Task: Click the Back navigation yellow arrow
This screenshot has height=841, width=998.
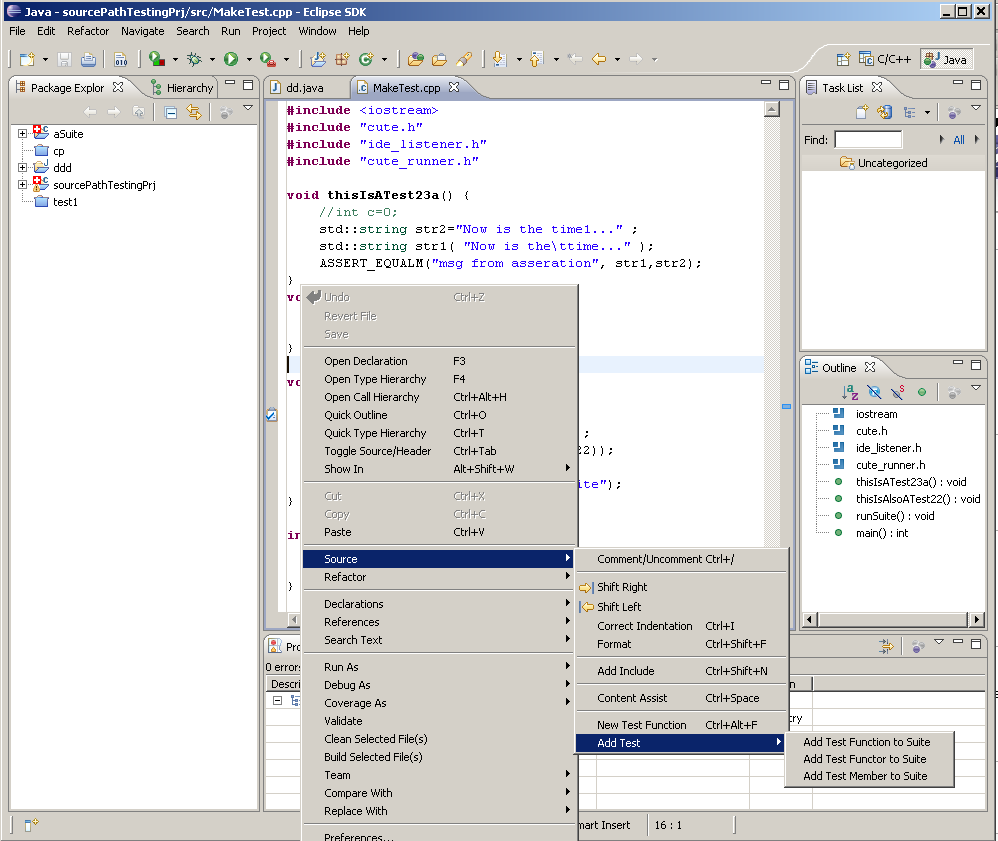Action: click(x=599, y=59)
